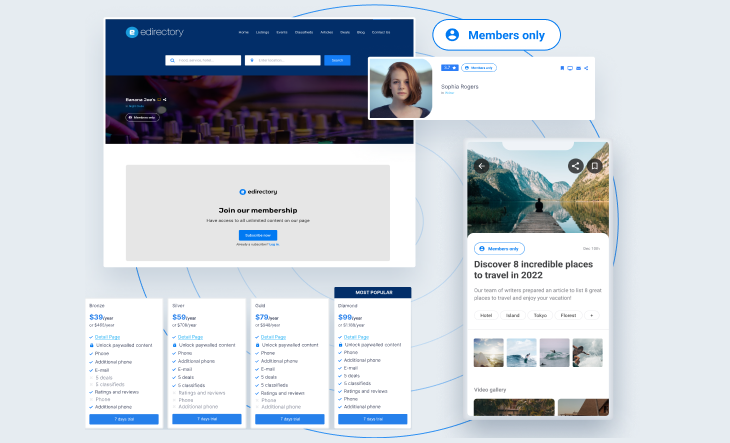Tap the Tokyo tag chip
The height and width of the screenshot is (443, 730).
[540, 315]
